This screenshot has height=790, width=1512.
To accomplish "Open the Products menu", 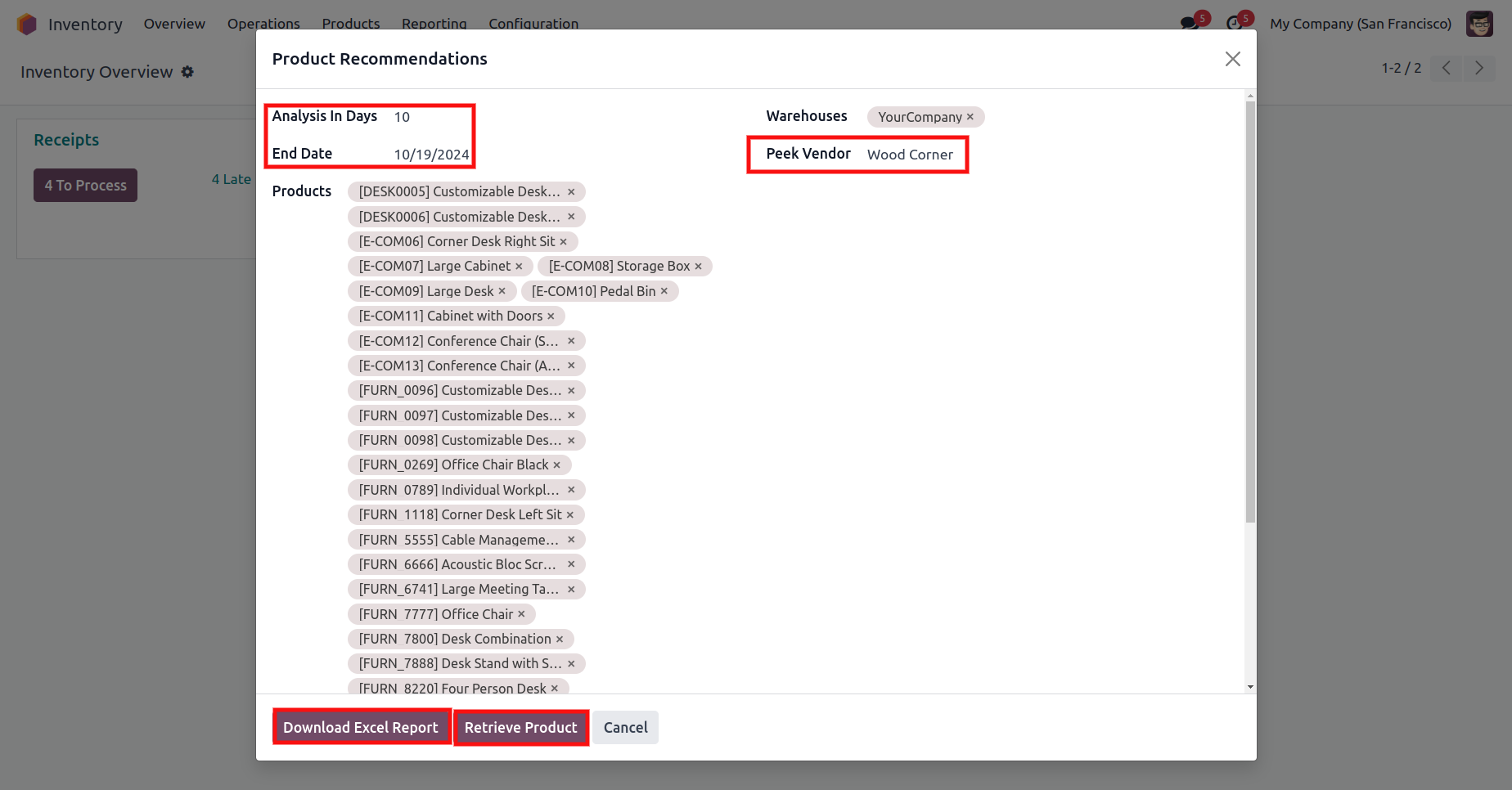I will [351, 24].
